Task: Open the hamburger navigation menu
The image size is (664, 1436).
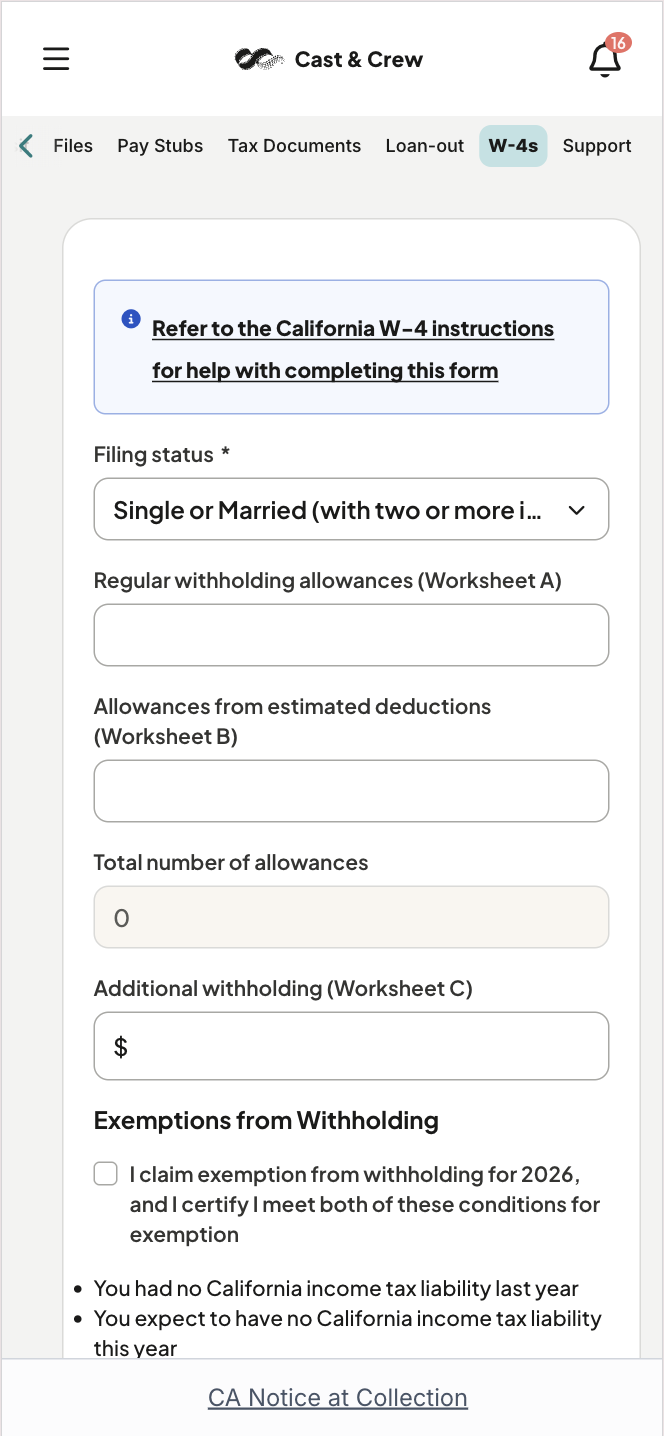Action: [56, 59]
